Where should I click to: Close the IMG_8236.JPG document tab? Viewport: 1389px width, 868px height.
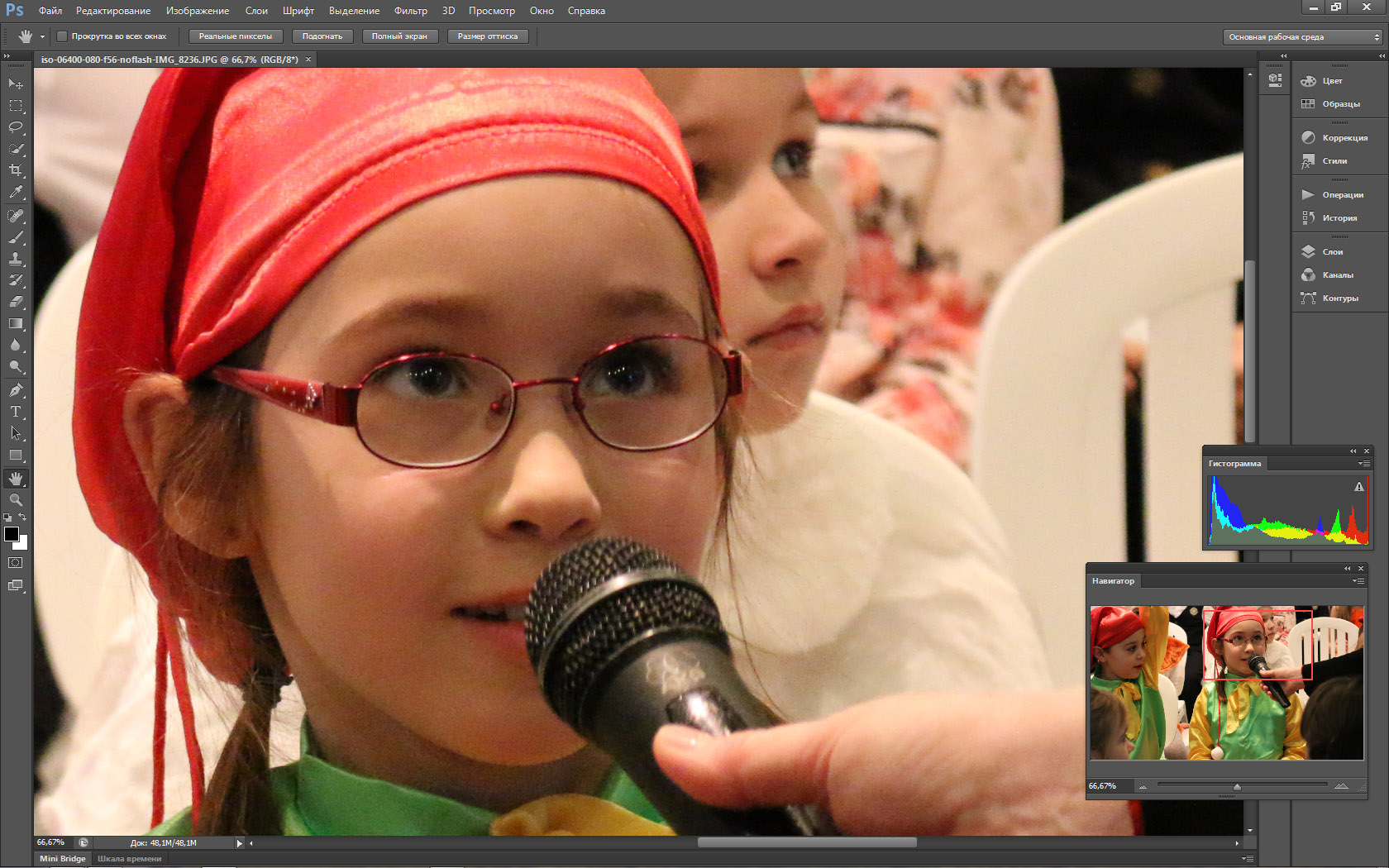pos(308,60)
